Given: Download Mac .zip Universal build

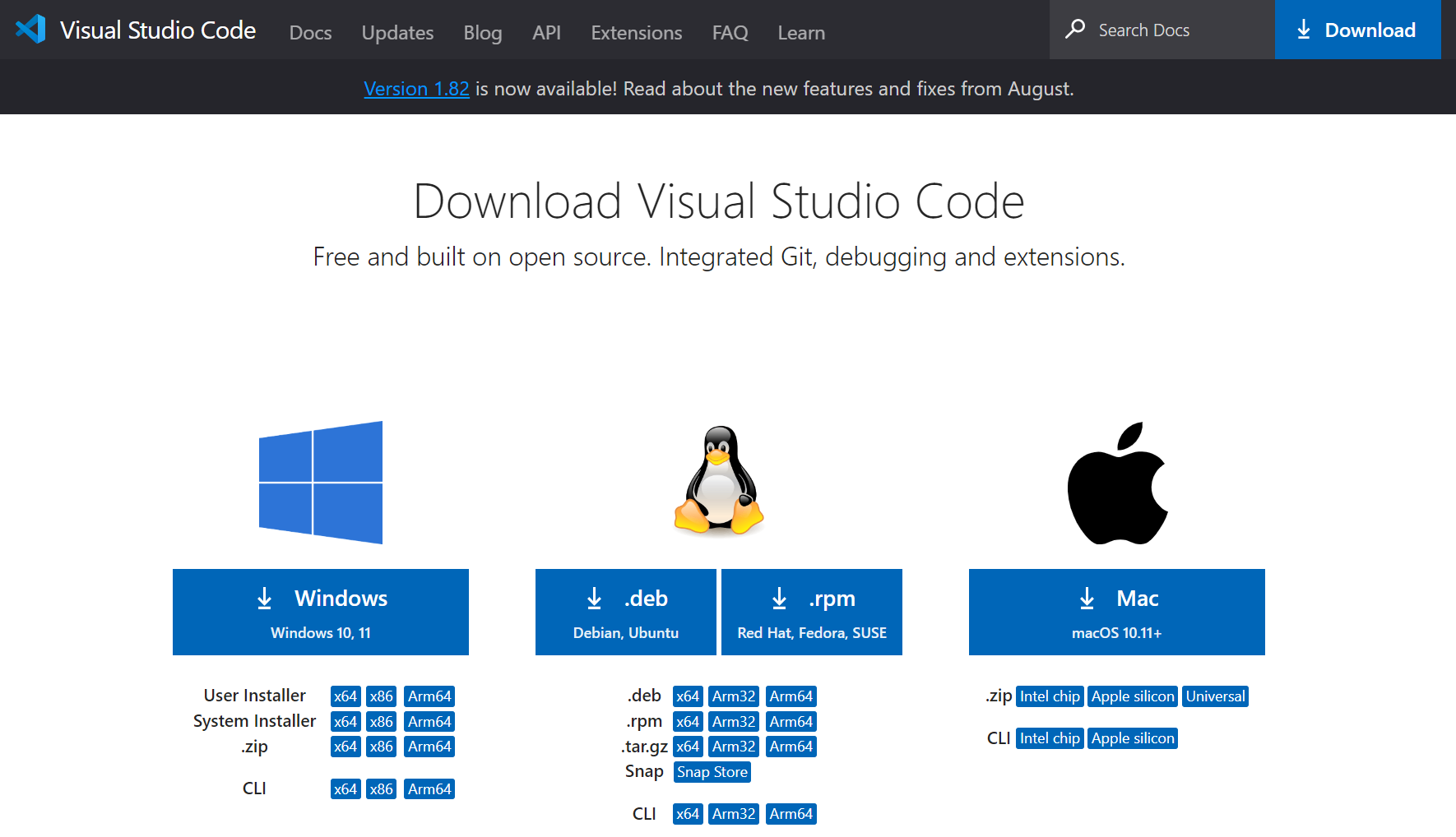Looking at the screenshot, I should point(1215,696).
